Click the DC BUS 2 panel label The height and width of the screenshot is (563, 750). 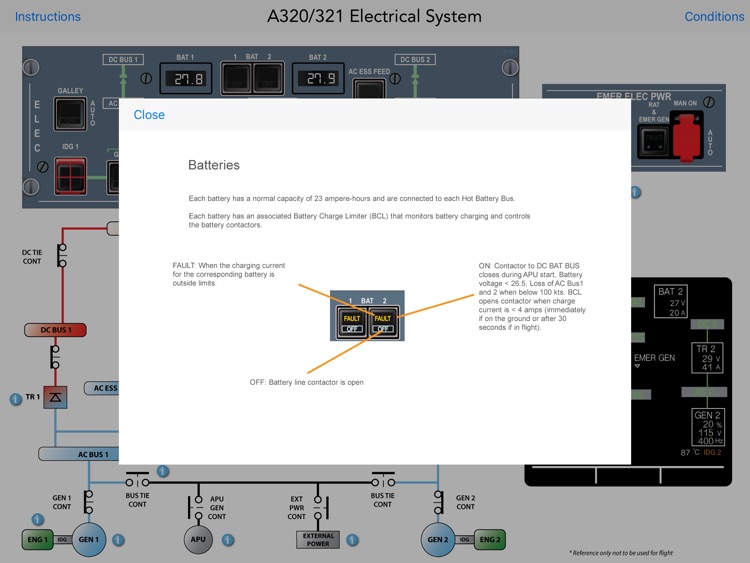(x=415, y=59)
